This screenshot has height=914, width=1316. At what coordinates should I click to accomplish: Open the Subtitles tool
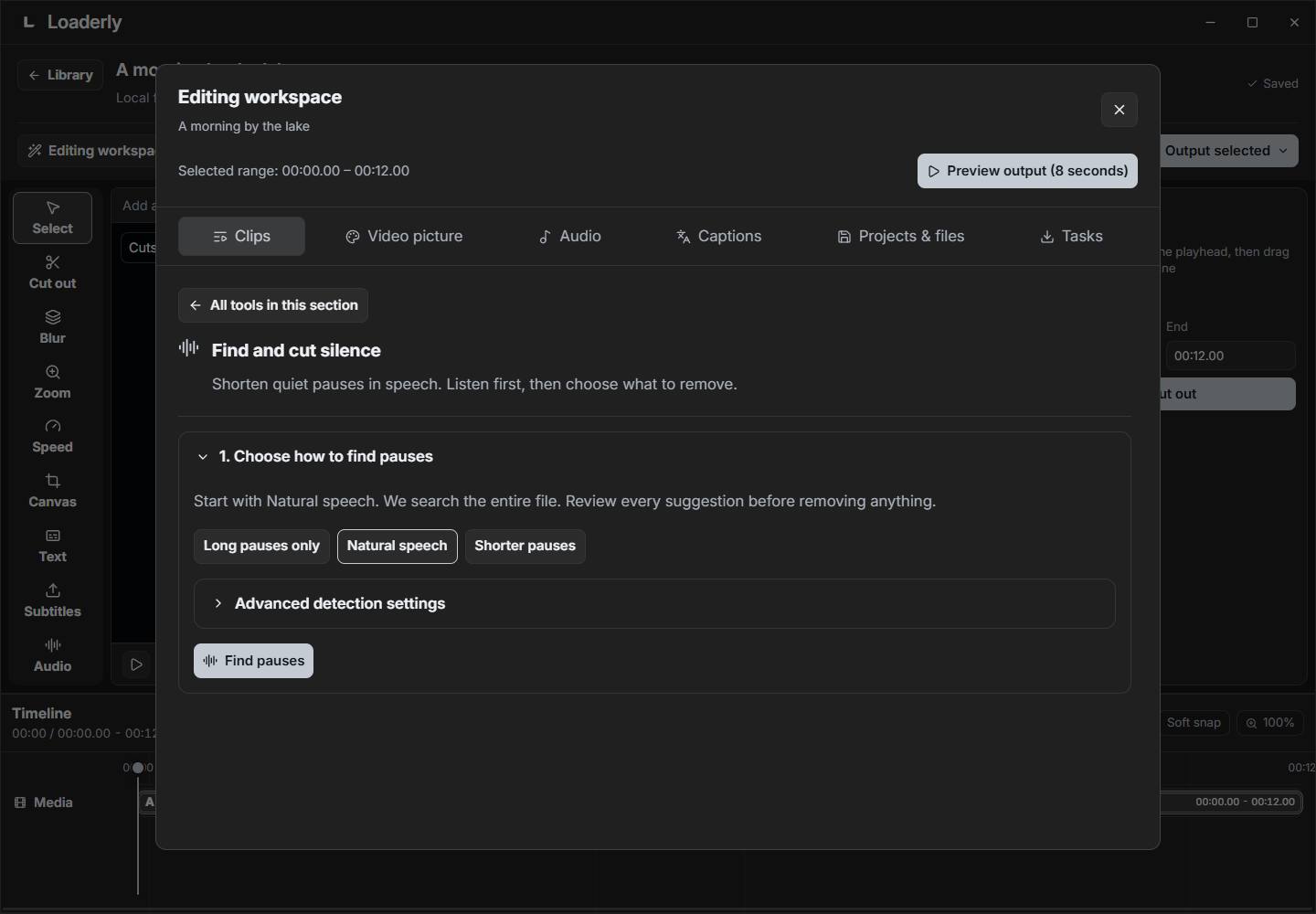[52, 600]
